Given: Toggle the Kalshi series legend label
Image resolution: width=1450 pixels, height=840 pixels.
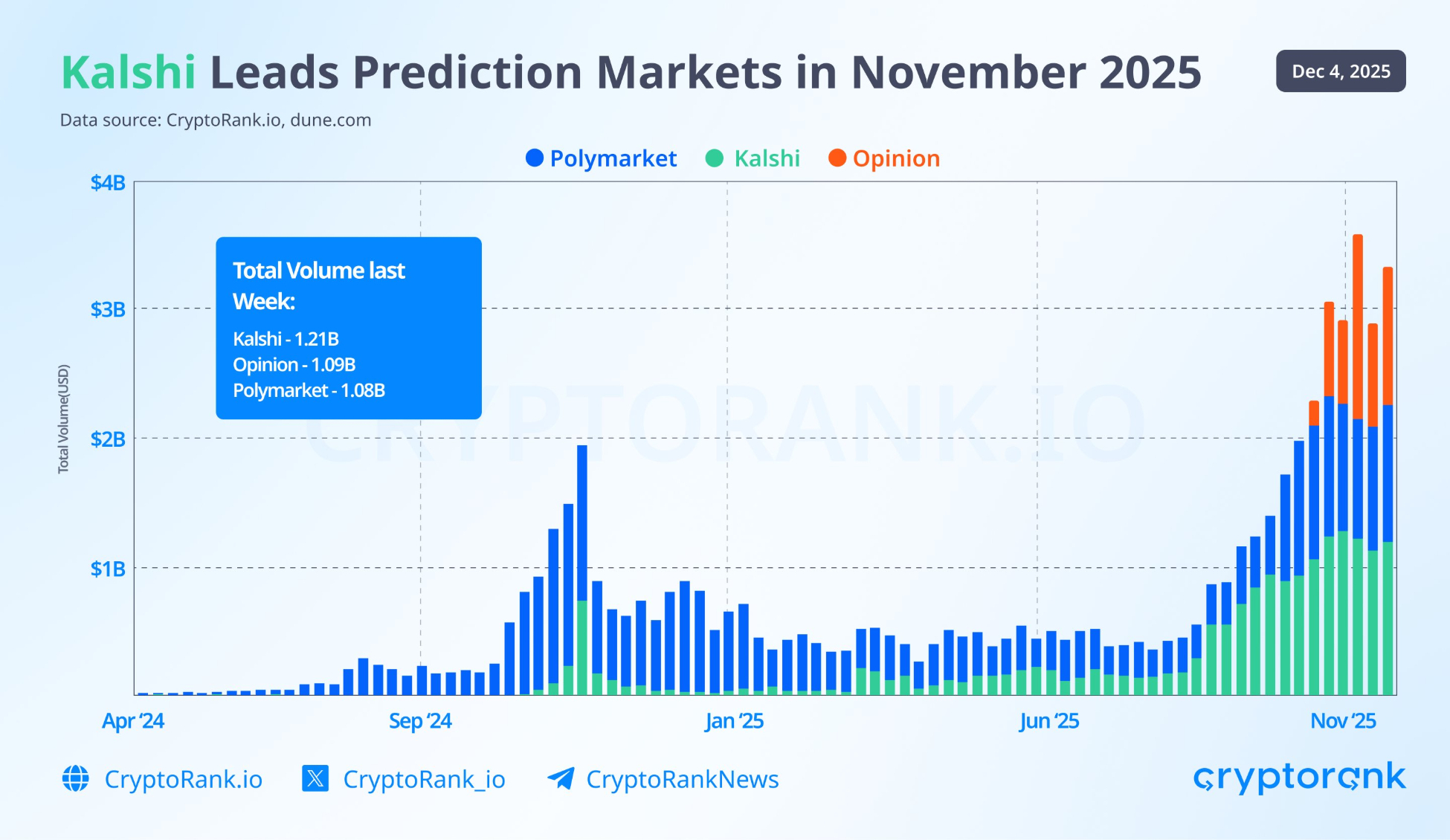Looking at the screenshot, I should tap(767, 158).
